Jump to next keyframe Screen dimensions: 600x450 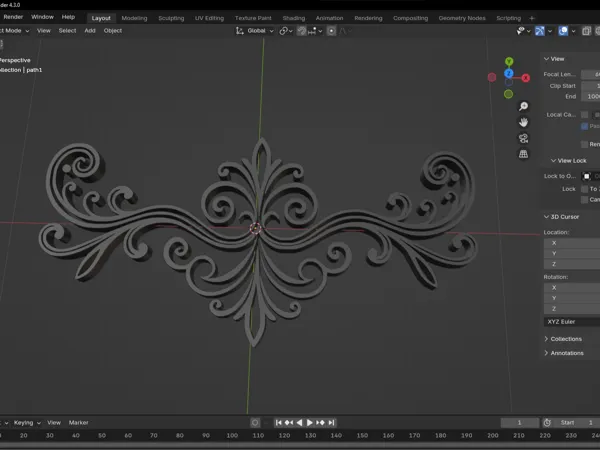(320, 422)
